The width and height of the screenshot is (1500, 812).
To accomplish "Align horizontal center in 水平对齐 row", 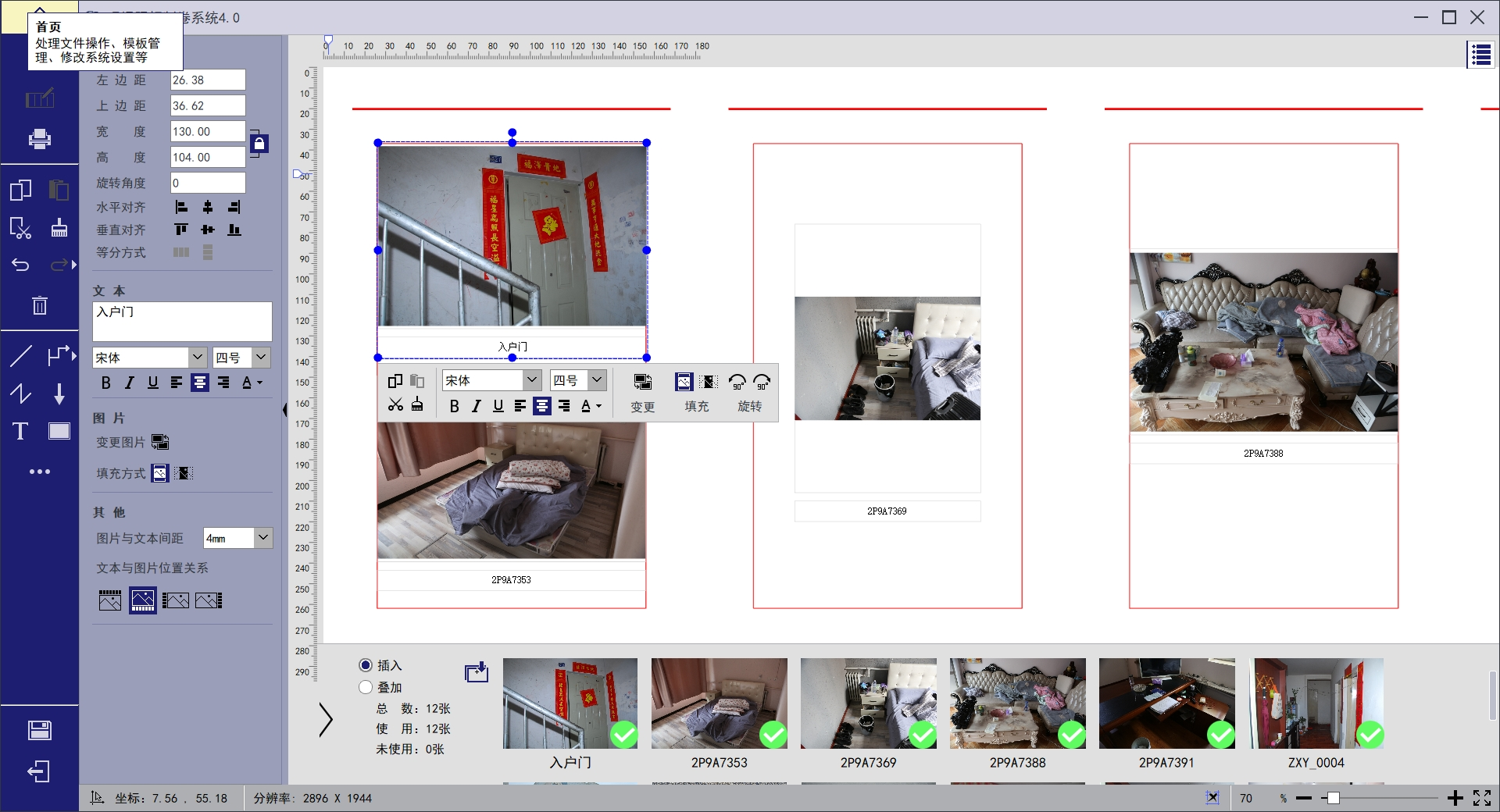I will [x=208, y=207].
